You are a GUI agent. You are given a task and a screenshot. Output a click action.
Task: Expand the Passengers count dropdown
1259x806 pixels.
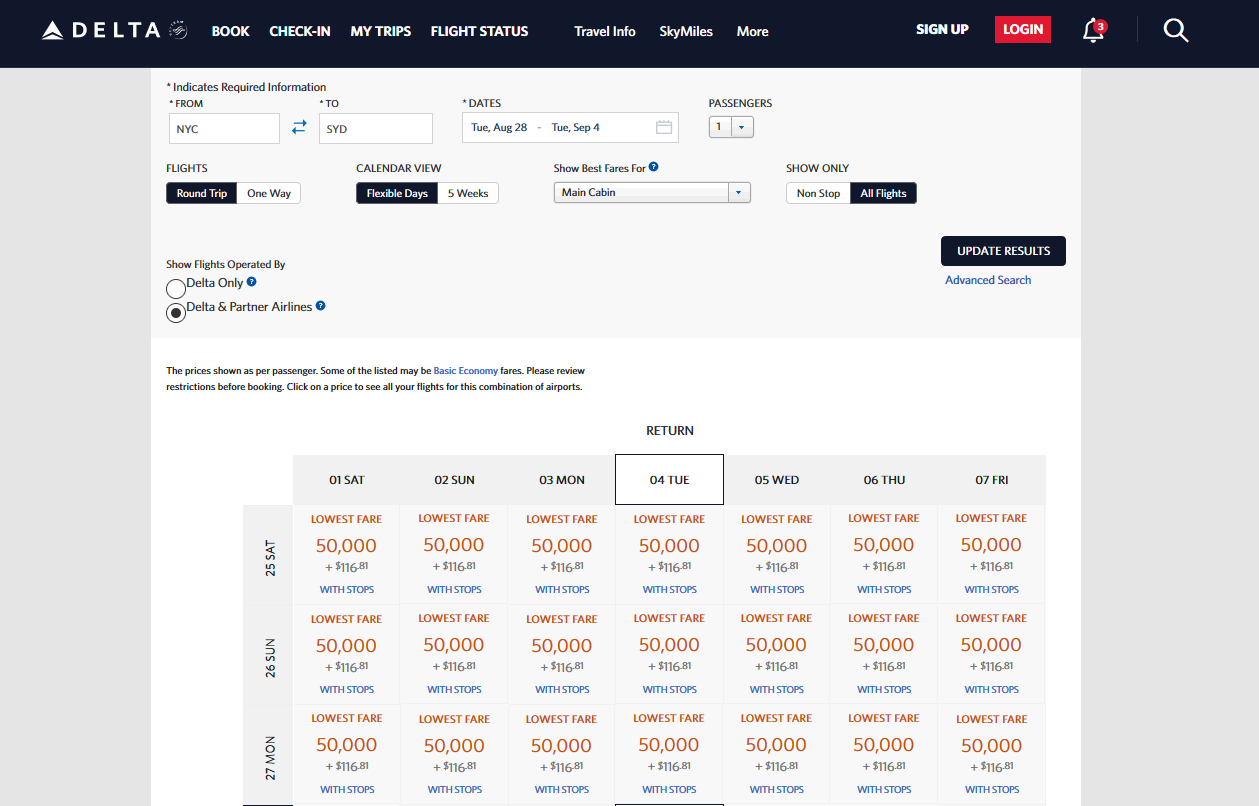(x=731, y=127)
